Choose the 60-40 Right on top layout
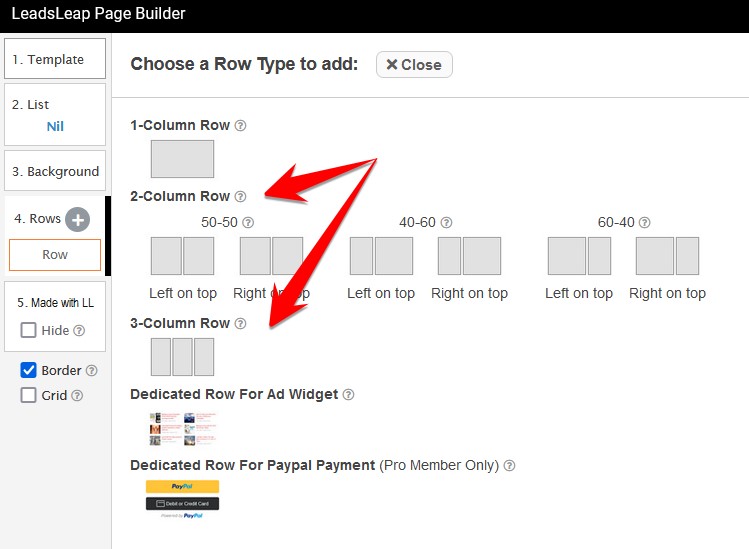Screen dimensions: 749x549 pos(667,256)
